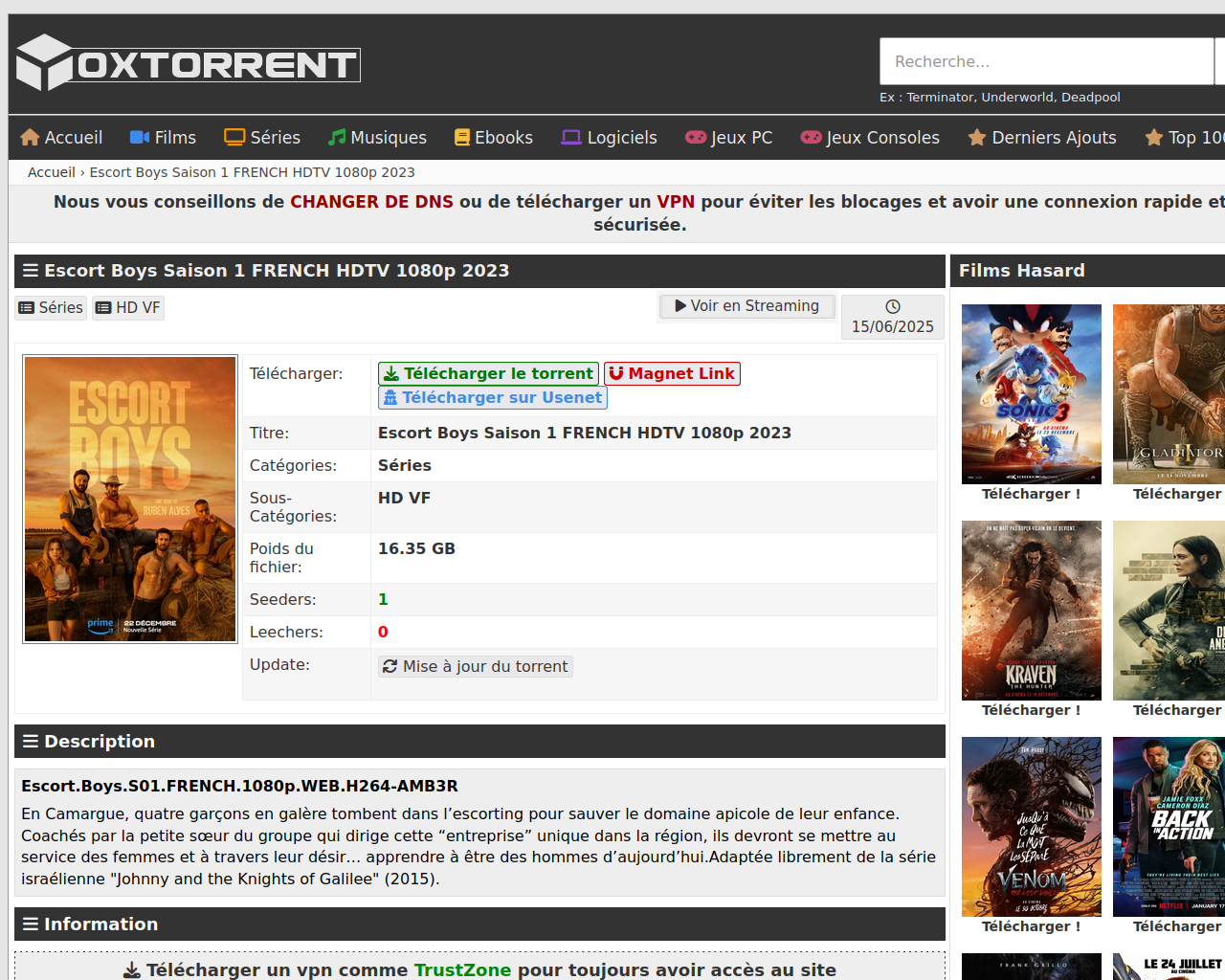Click the book icon beside Ebooks
1225x980 pixels.
click(x=462, y=137)
